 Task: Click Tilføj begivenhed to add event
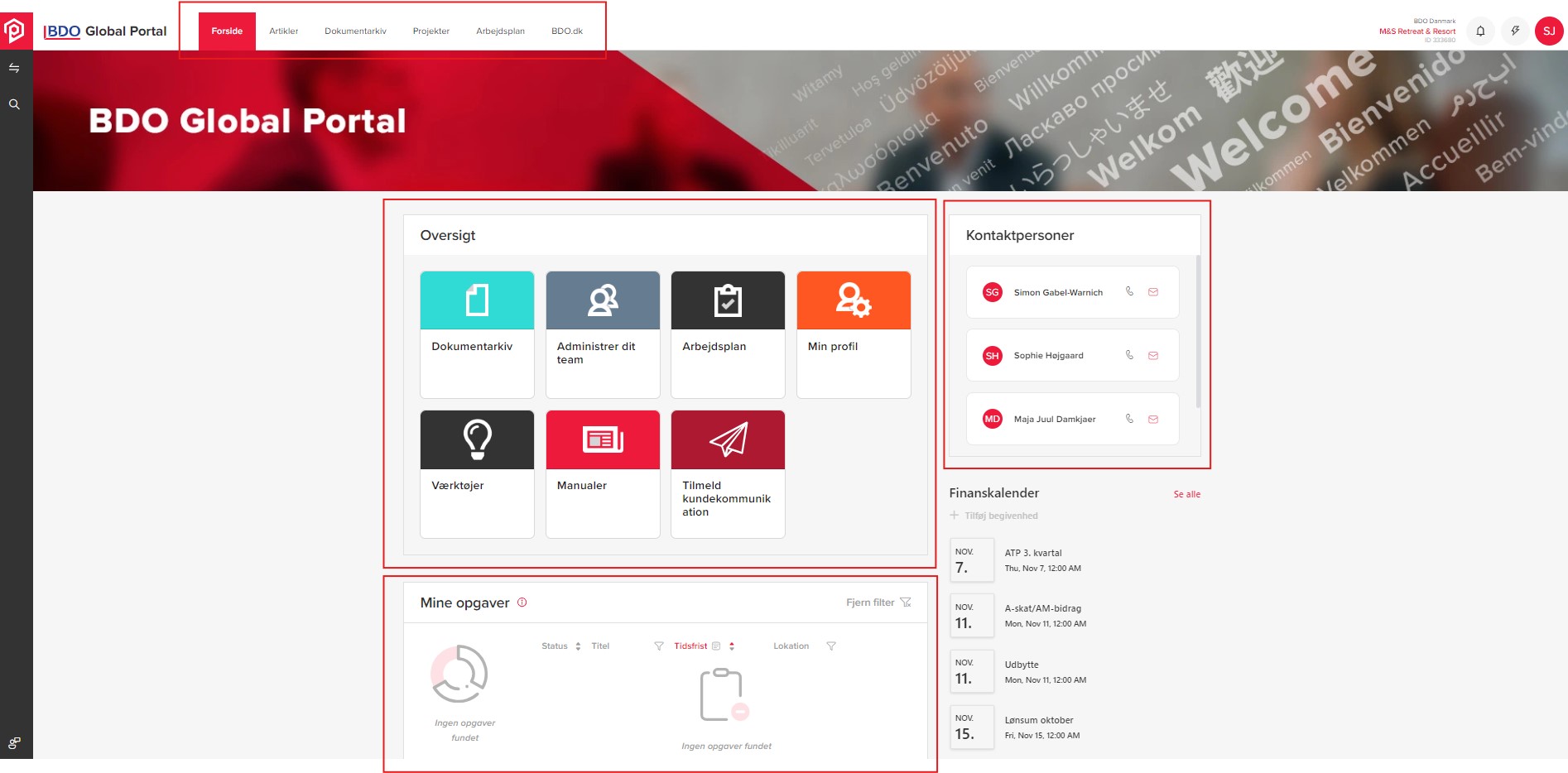(x=993, y=516)
